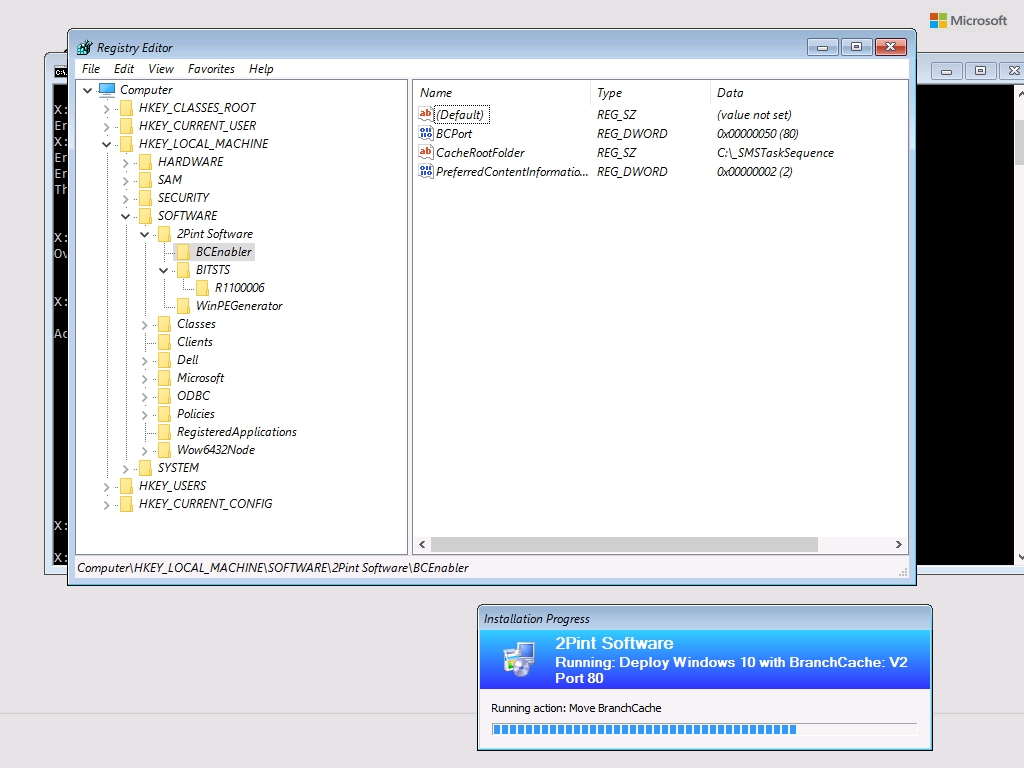Expand the HKEY_CLASSES_ROOT hive
Viewport: 1024px width, 768px height.
107,108
